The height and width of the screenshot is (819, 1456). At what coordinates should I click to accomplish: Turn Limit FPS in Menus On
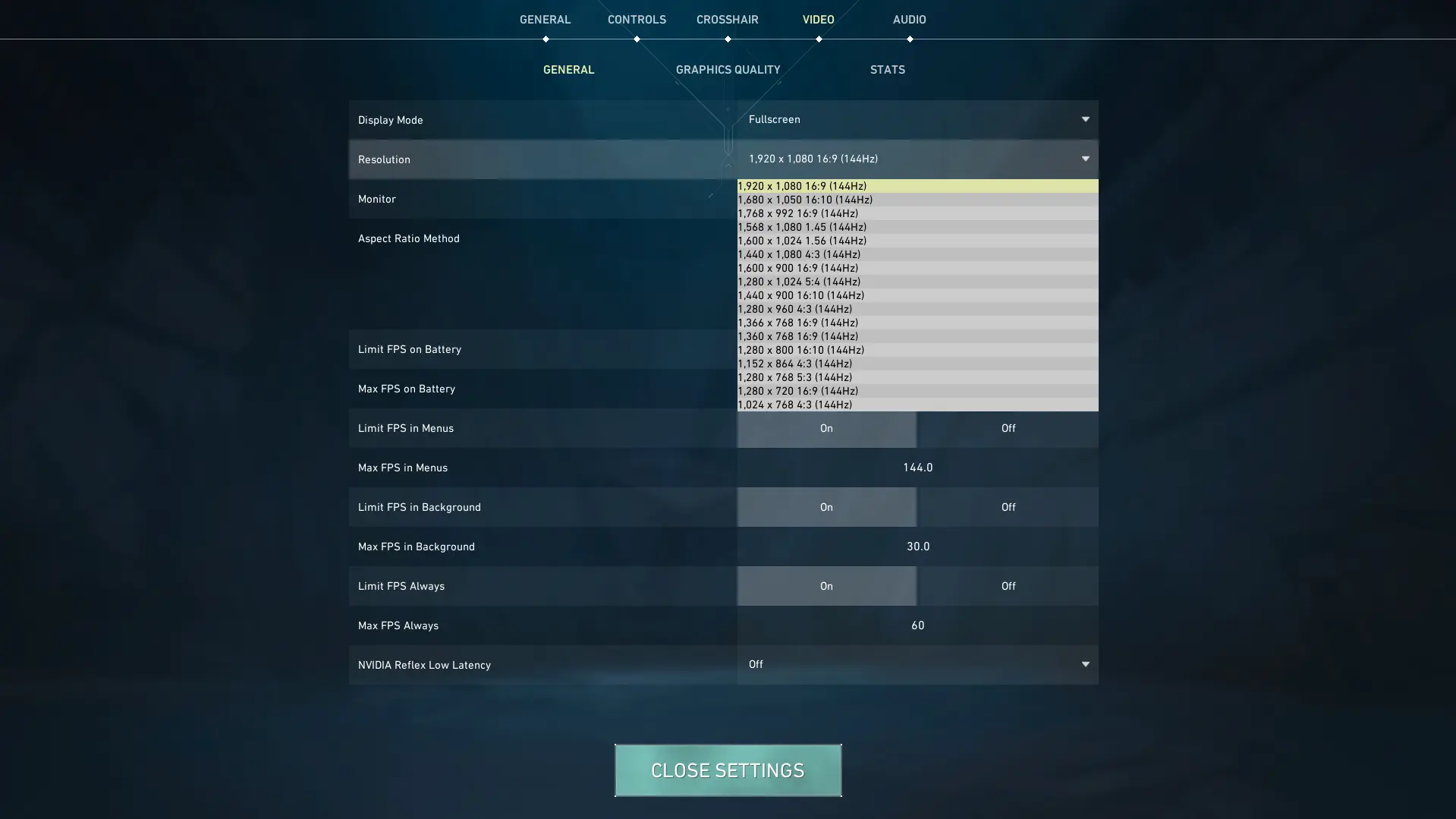pos(826,428)
